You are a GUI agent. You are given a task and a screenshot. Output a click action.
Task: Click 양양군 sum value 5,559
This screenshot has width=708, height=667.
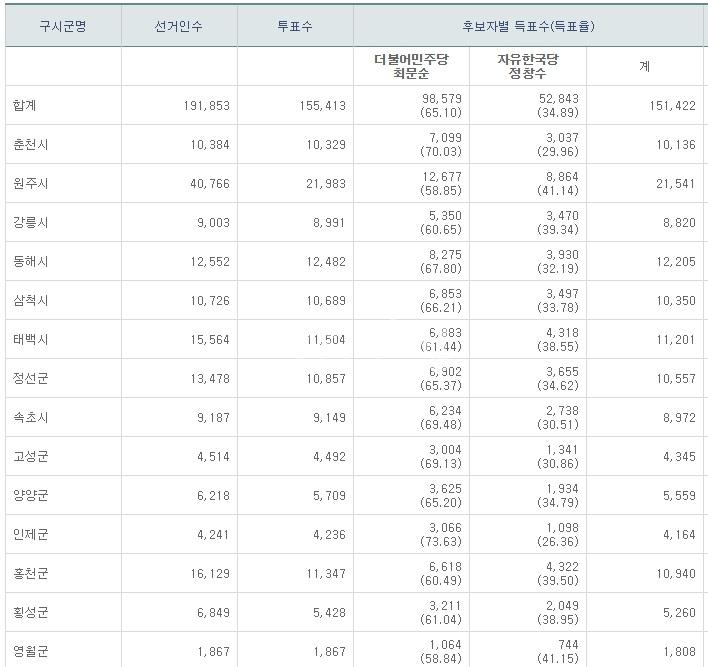(679, 496)
